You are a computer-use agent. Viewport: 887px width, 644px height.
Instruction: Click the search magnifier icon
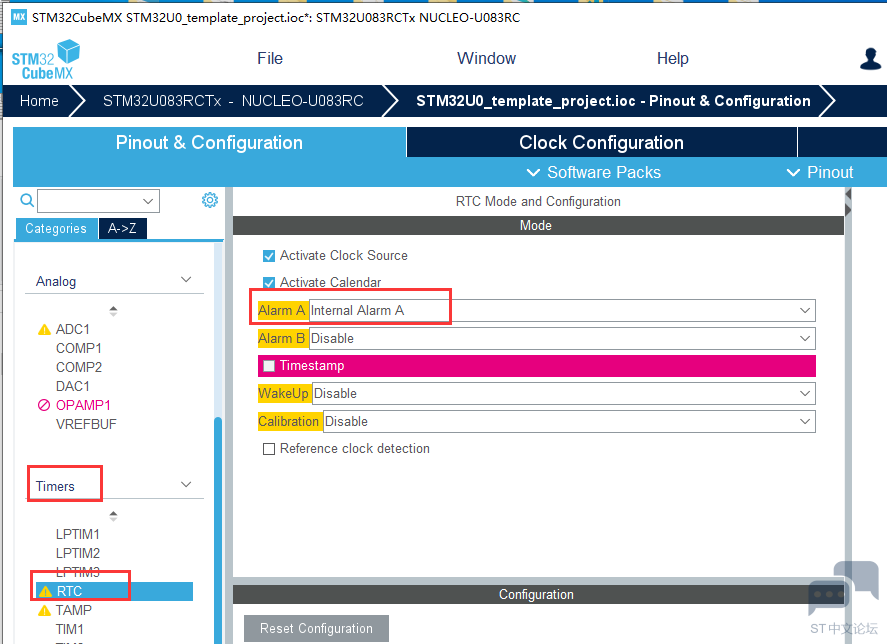coord(27,200)
